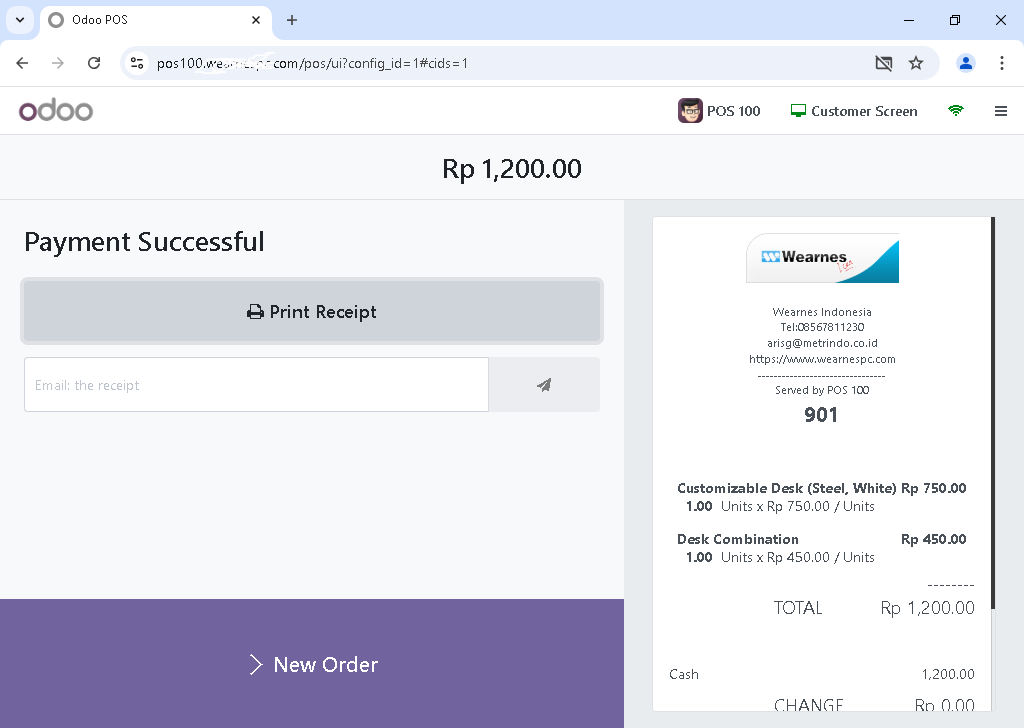Open the hamburger menu in POS header
The image size is (1024, 728).
[x=1000, y=111]
